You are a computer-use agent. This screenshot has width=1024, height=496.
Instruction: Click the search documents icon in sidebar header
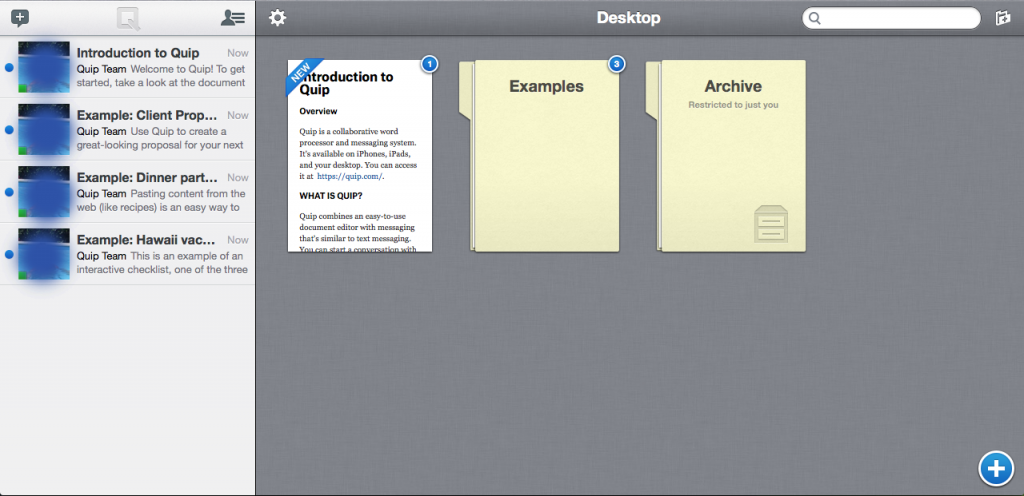point(129,19)
